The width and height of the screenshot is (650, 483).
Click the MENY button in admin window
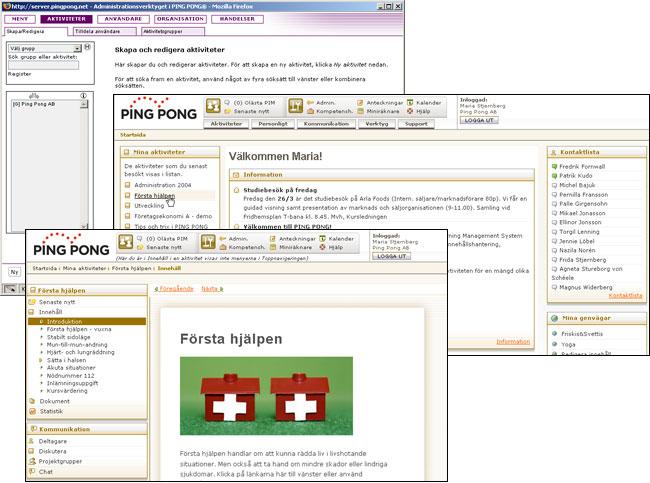pyautogui.click(x=19, y=19)
